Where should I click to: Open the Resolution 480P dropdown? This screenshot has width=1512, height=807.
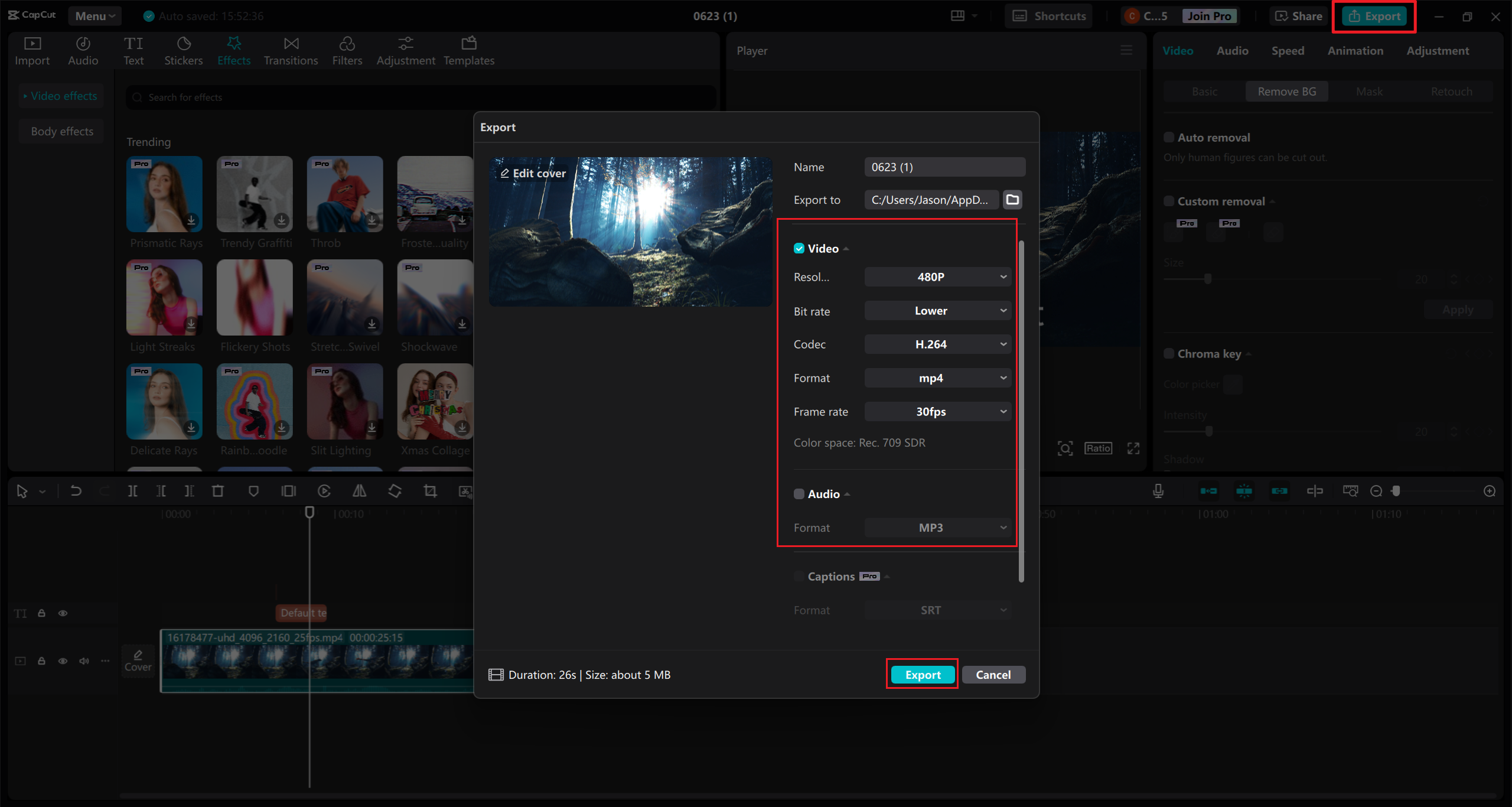(x=937, y=277)
